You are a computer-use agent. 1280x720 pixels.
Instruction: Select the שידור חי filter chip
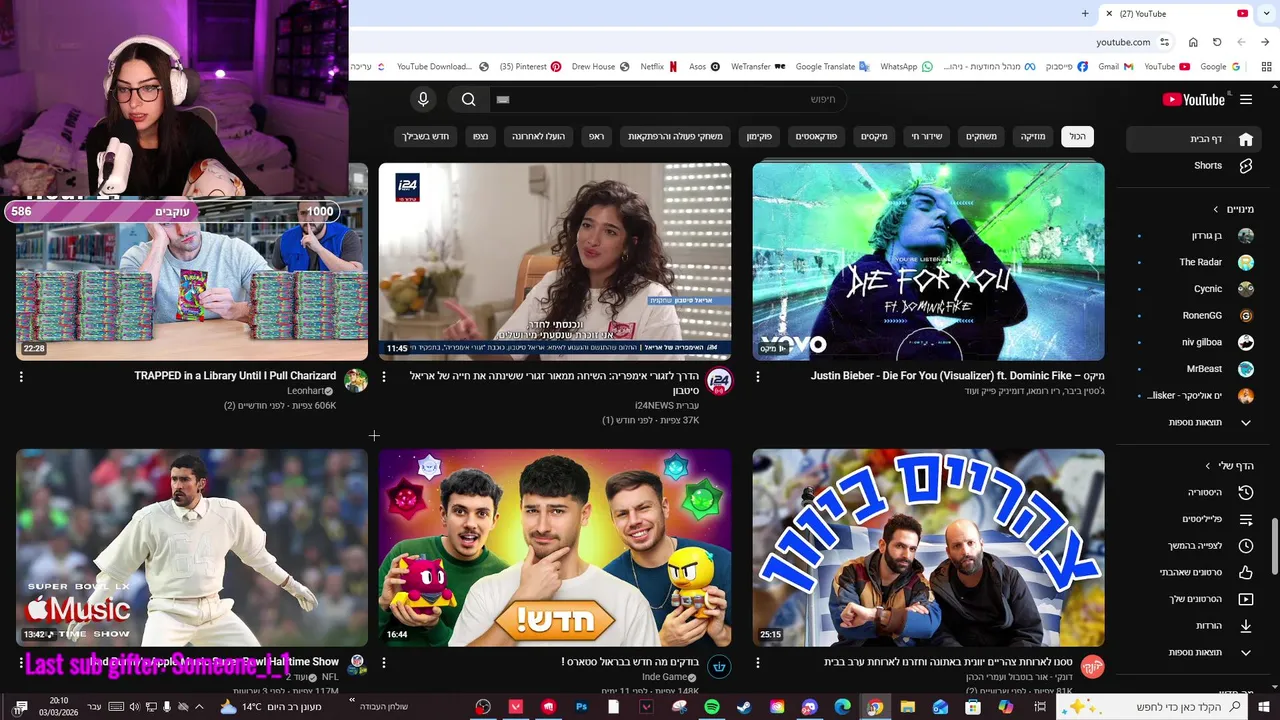coord(927,136)
